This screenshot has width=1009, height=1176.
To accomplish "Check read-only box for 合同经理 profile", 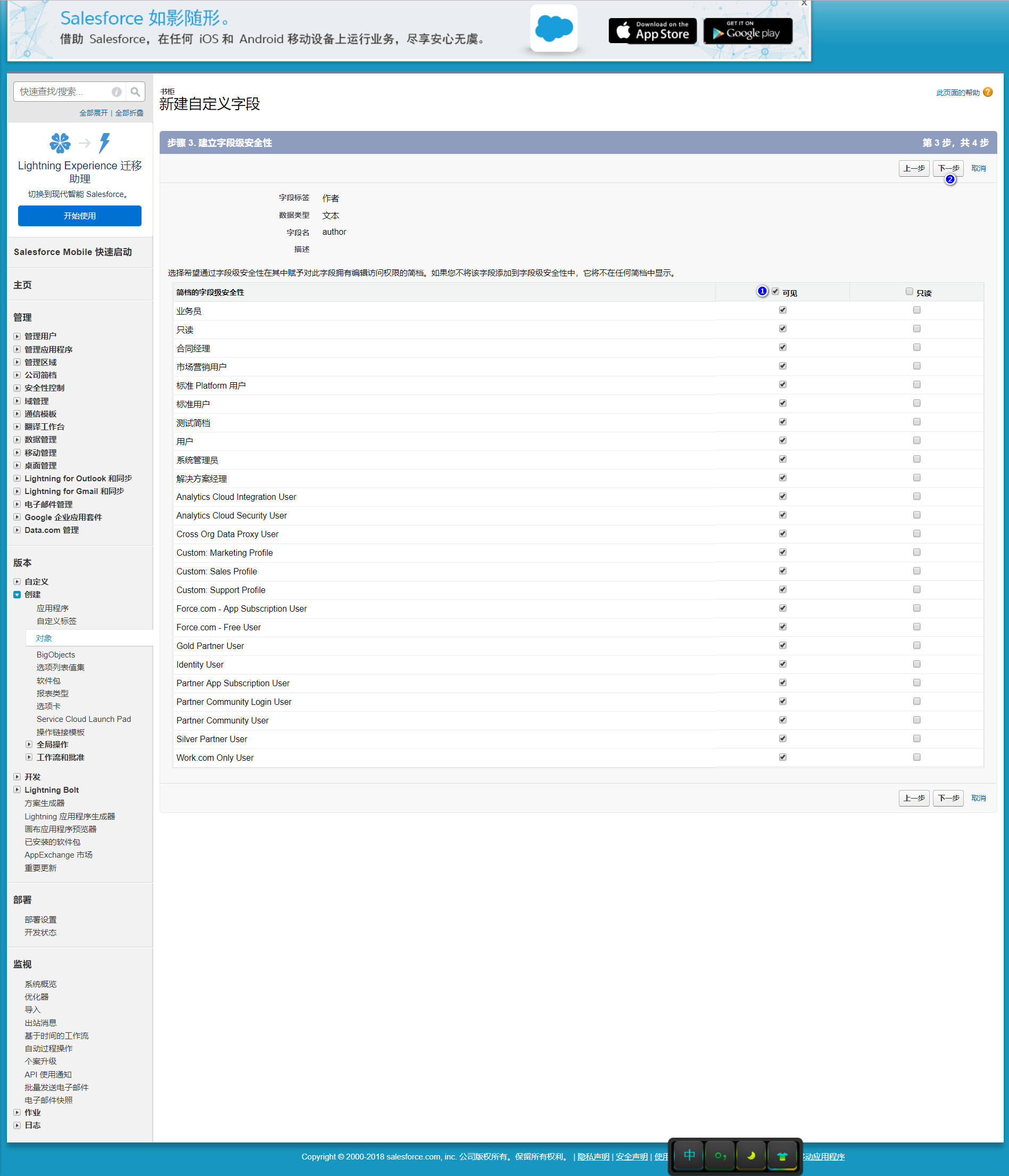I will pyautogui.click(x=916, y=347).
